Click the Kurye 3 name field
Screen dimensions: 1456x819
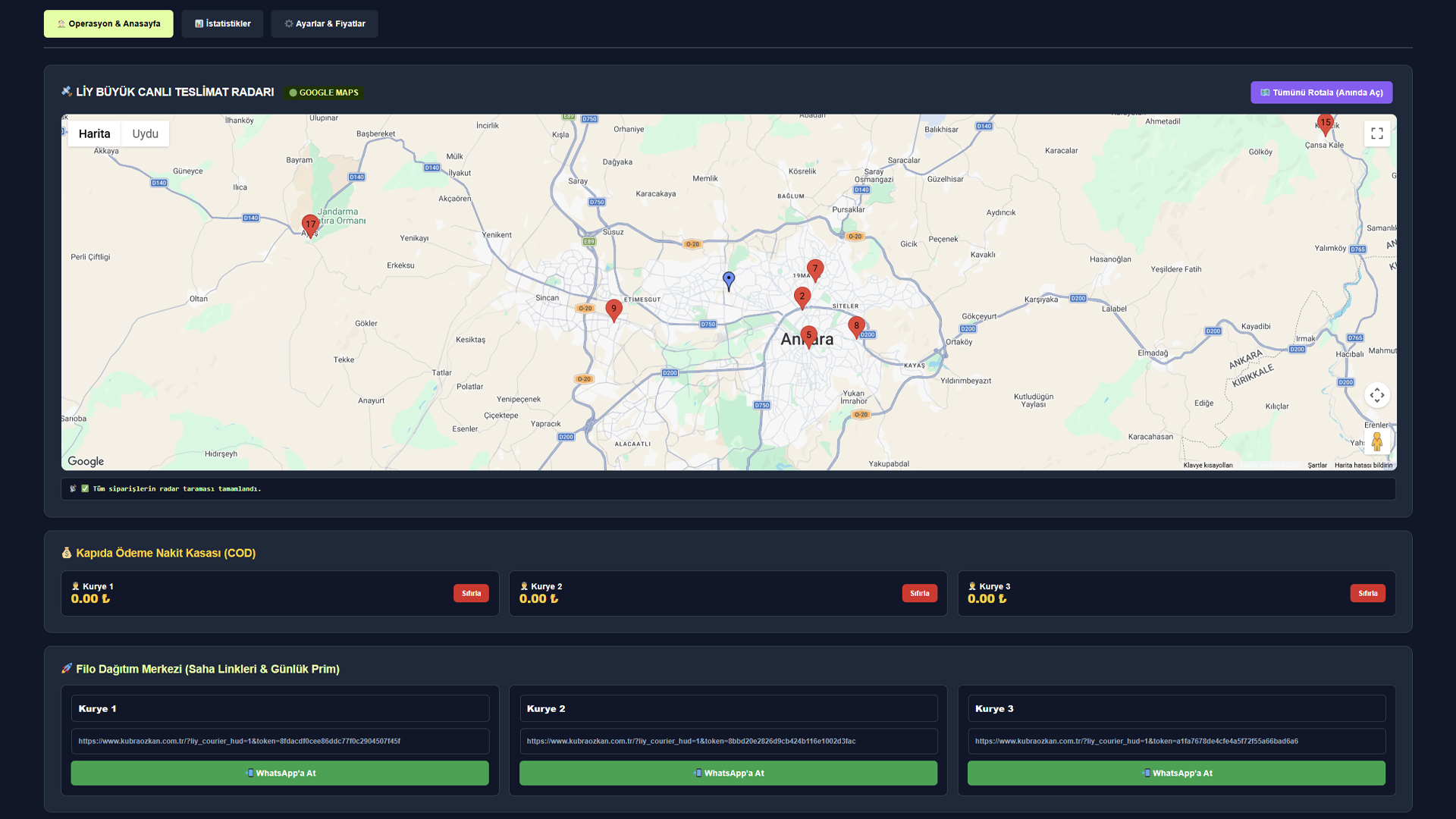1177,708
